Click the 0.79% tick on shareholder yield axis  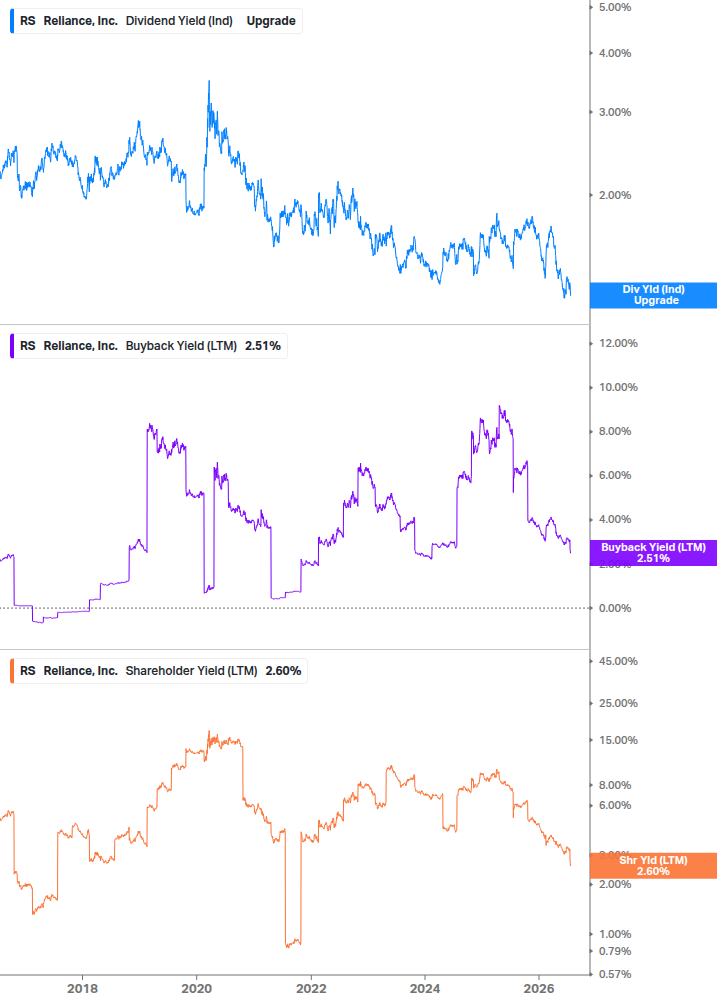click(614, 952)
